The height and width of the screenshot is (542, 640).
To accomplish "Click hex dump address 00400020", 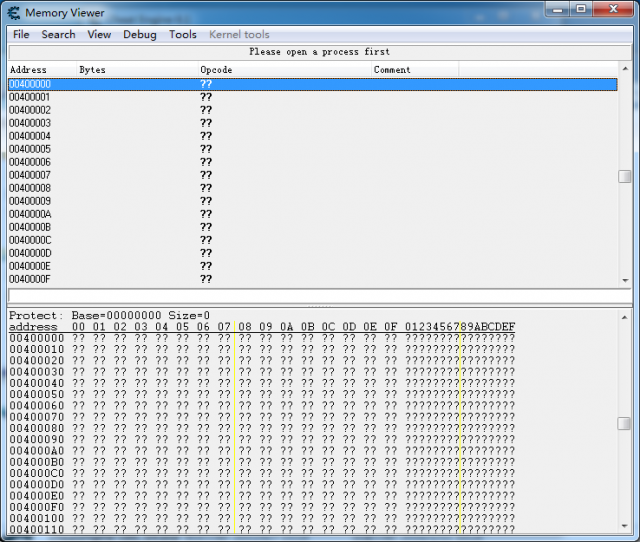I will [x=37, y=361].
